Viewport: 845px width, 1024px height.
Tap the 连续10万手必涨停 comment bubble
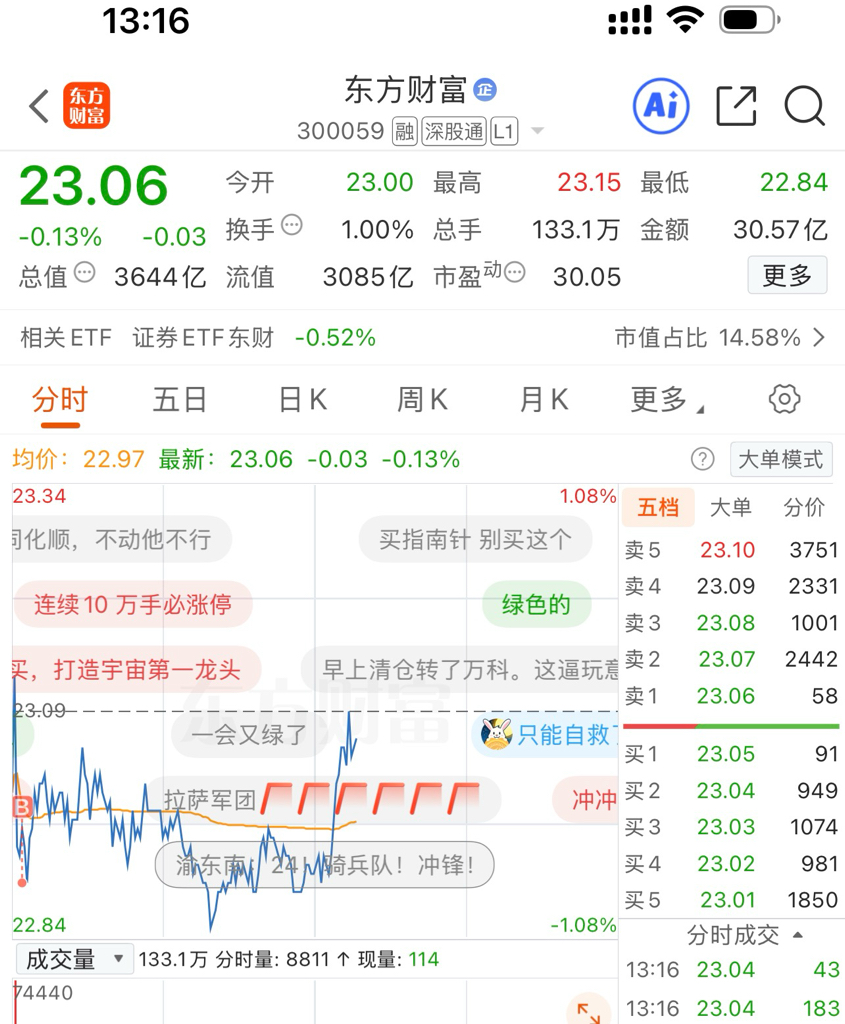133,604
